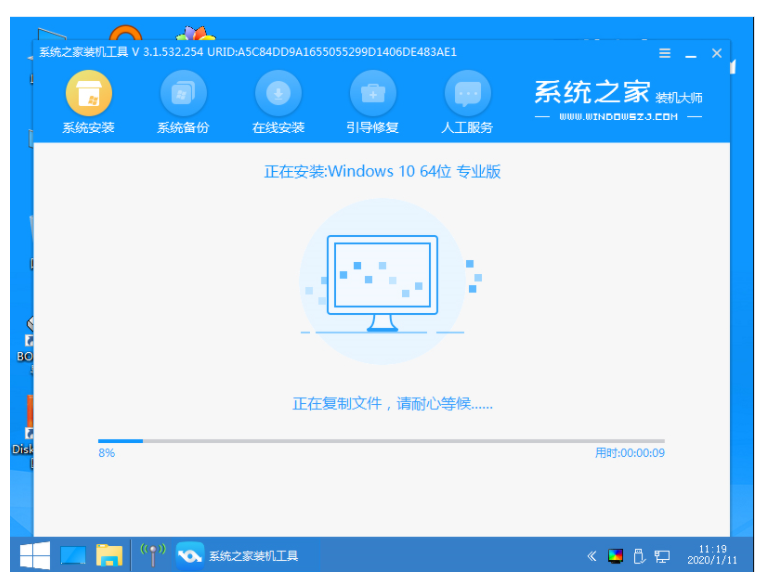Screen dimensions: 767x588
Task: Close the 系统之家装机工具 window
Action: coord(717,53)
